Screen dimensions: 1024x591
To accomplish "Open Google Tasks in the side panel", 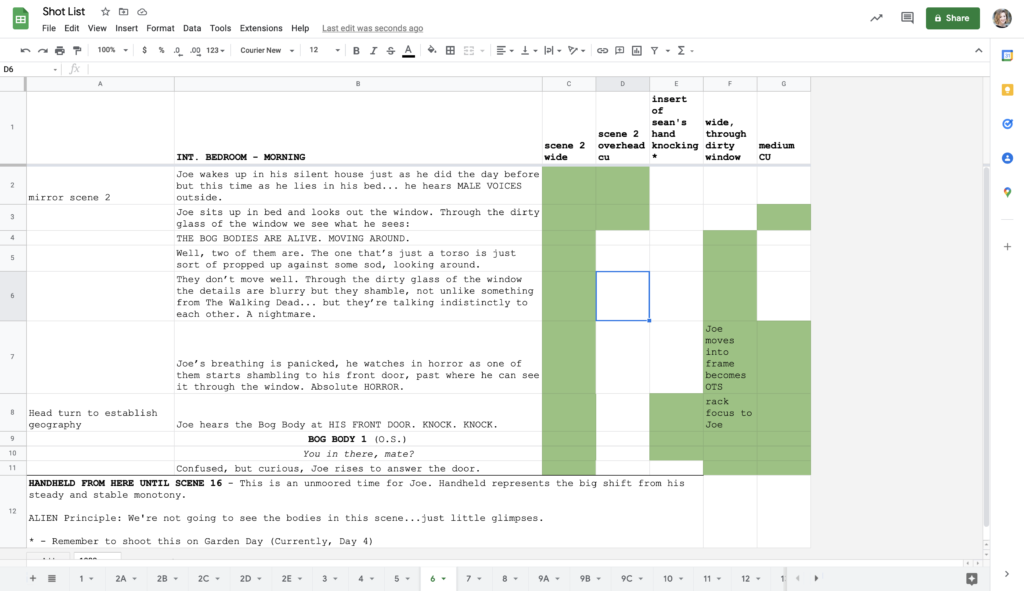I will tap(1008, 124).
